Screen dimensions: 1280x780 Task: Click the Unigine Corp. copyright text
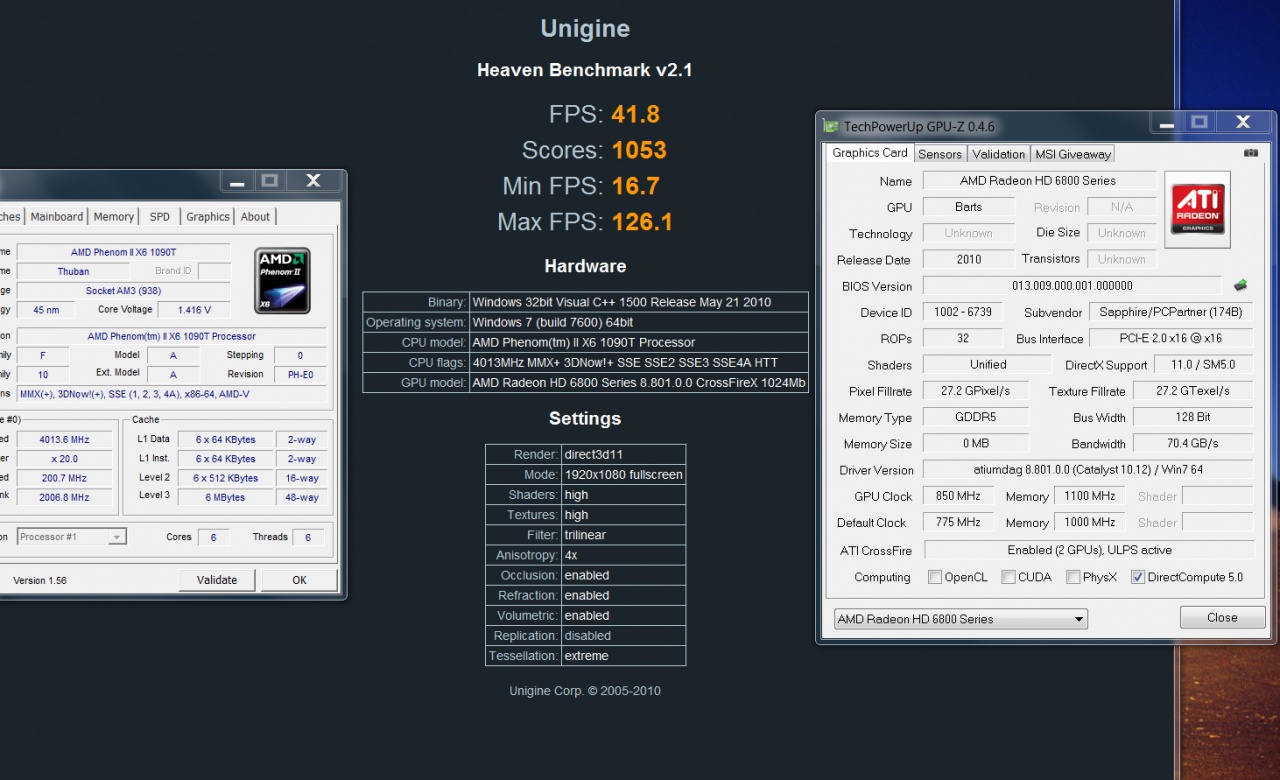coord(585,691)
